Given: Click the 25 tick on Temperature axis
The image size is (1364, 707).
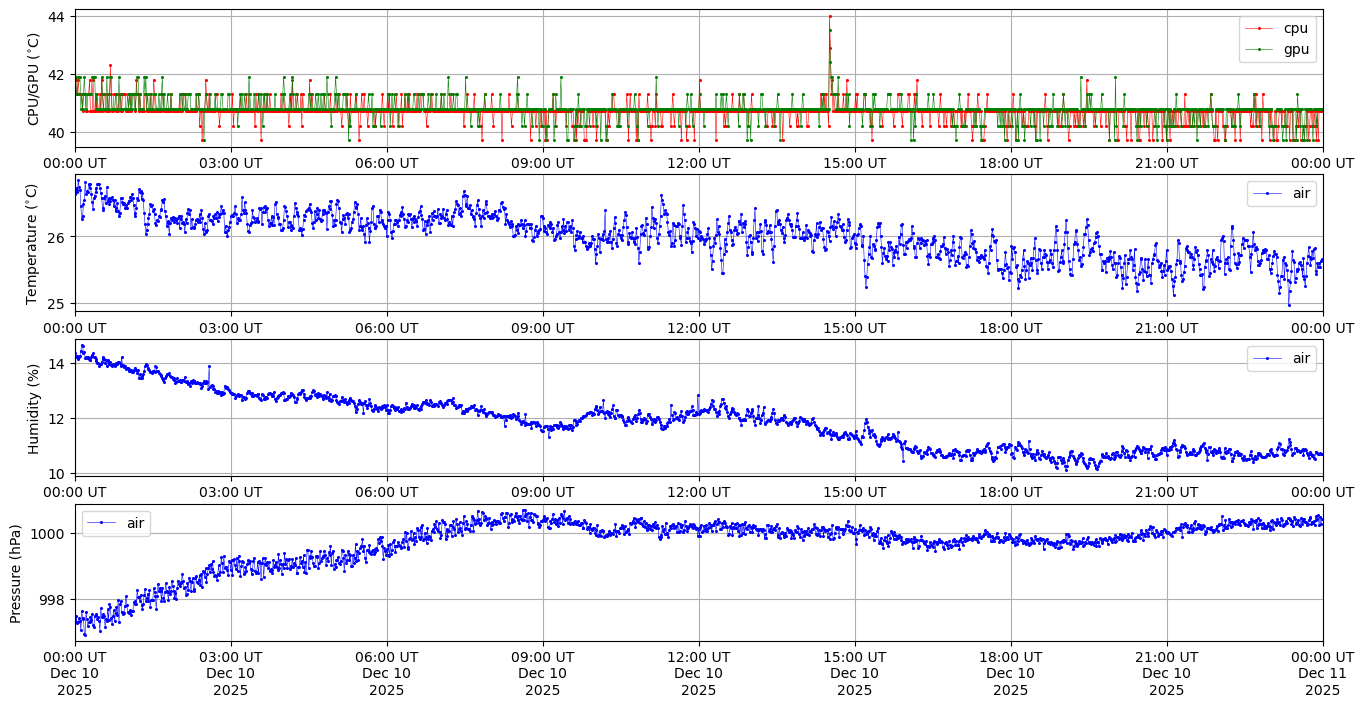Looking at the screenshot, I should [x=56, y=304].
